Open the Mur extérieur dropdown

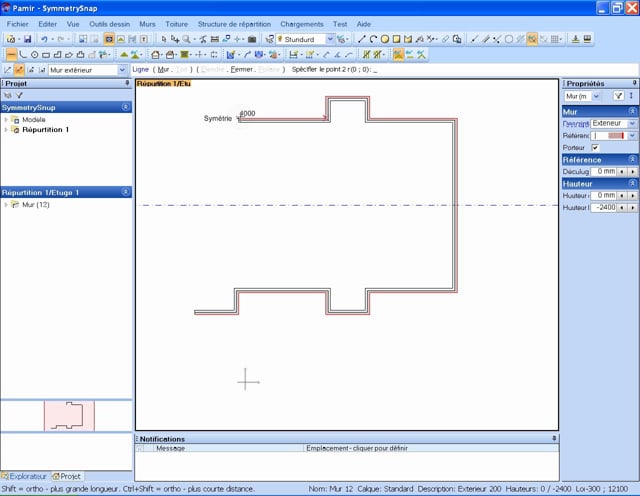point(122,70)
